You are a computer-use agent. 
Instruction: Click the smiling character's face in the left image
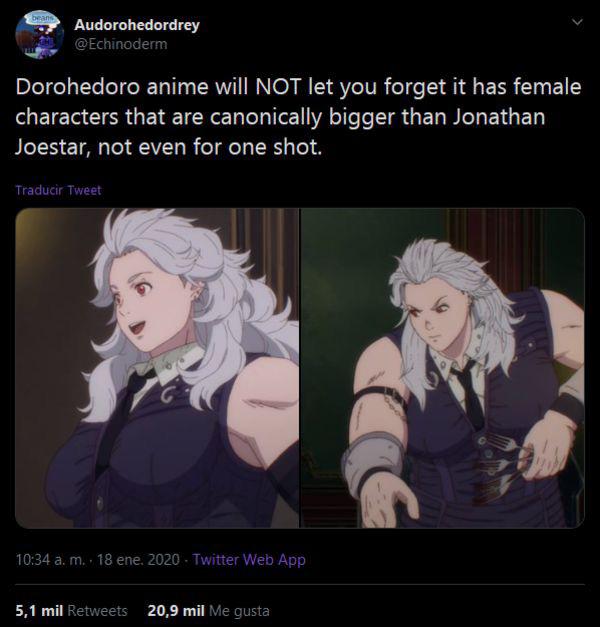point(150,308)
